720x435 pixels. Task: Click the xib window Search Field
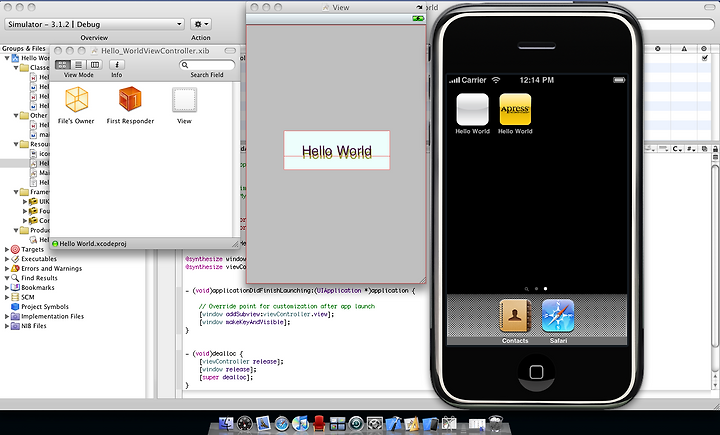[x=207, y=65]
